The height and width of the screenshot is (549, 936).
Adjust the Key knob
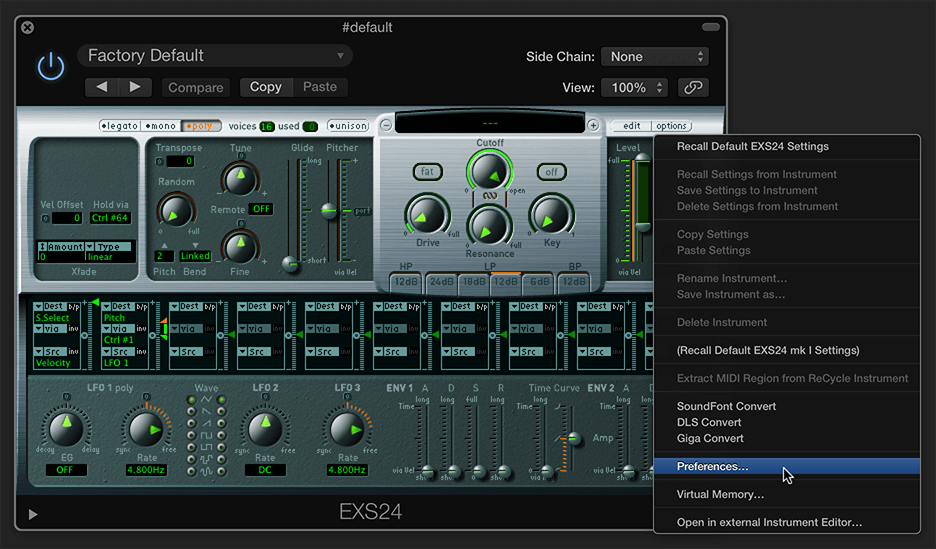(551, 215)
